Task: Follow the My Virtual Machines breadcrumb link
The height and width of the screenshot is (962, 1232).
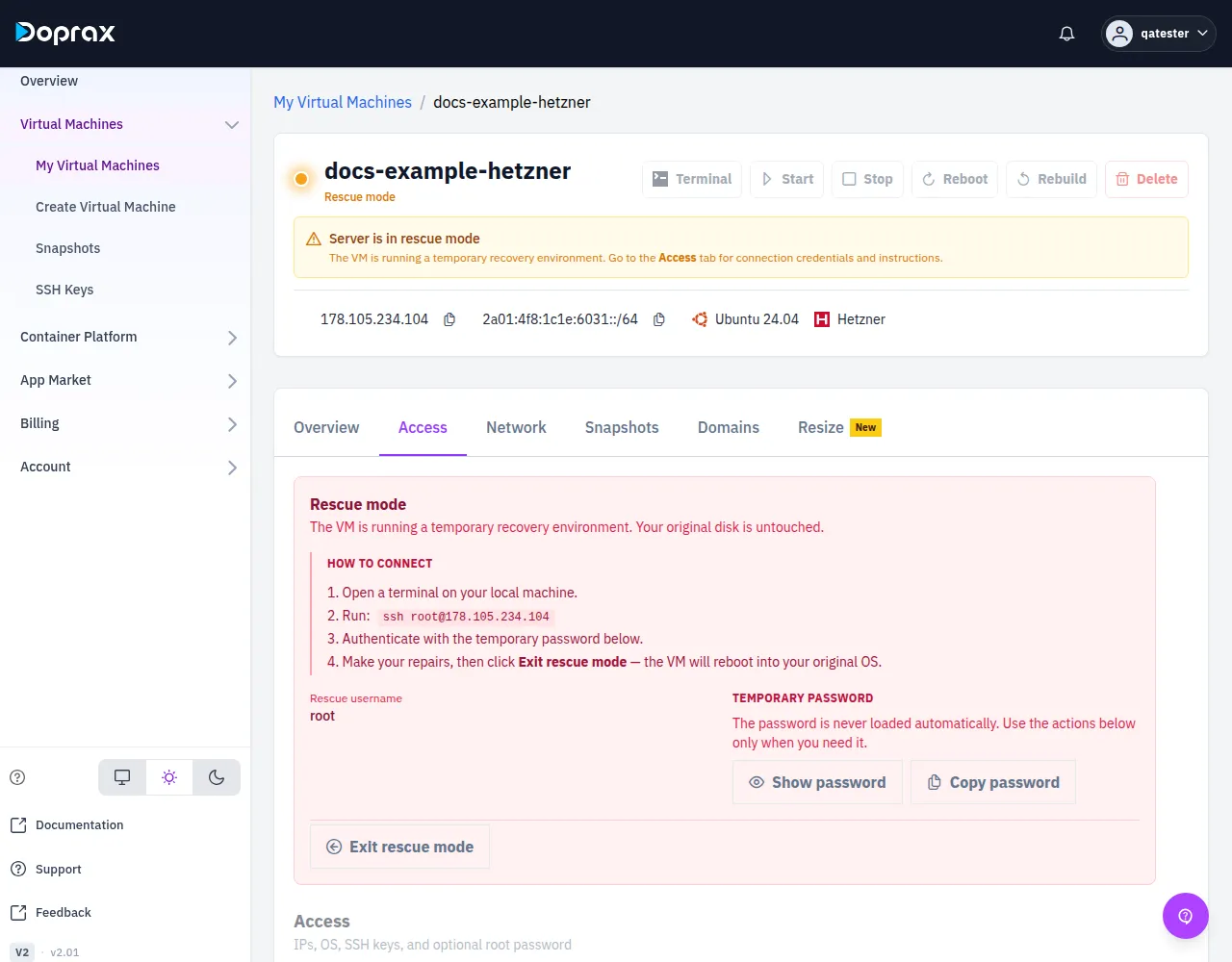Action: (343, 102)
